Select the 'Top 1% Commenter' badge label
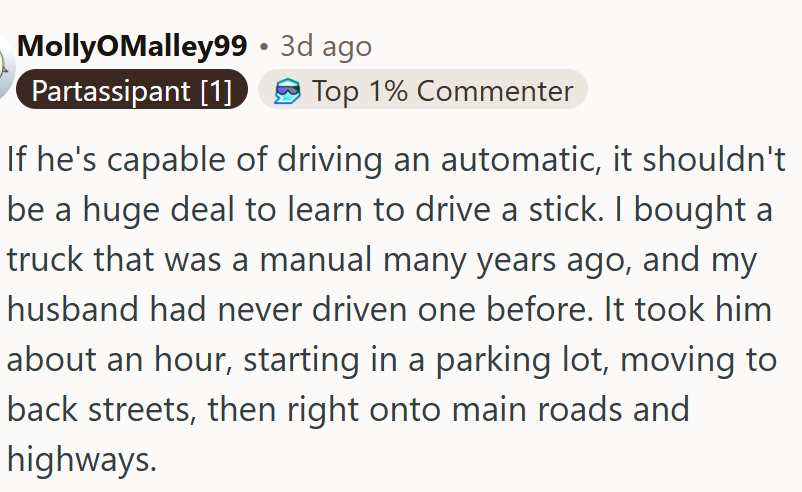The width and height of the screenshot is (802, 492). (442, 92)
